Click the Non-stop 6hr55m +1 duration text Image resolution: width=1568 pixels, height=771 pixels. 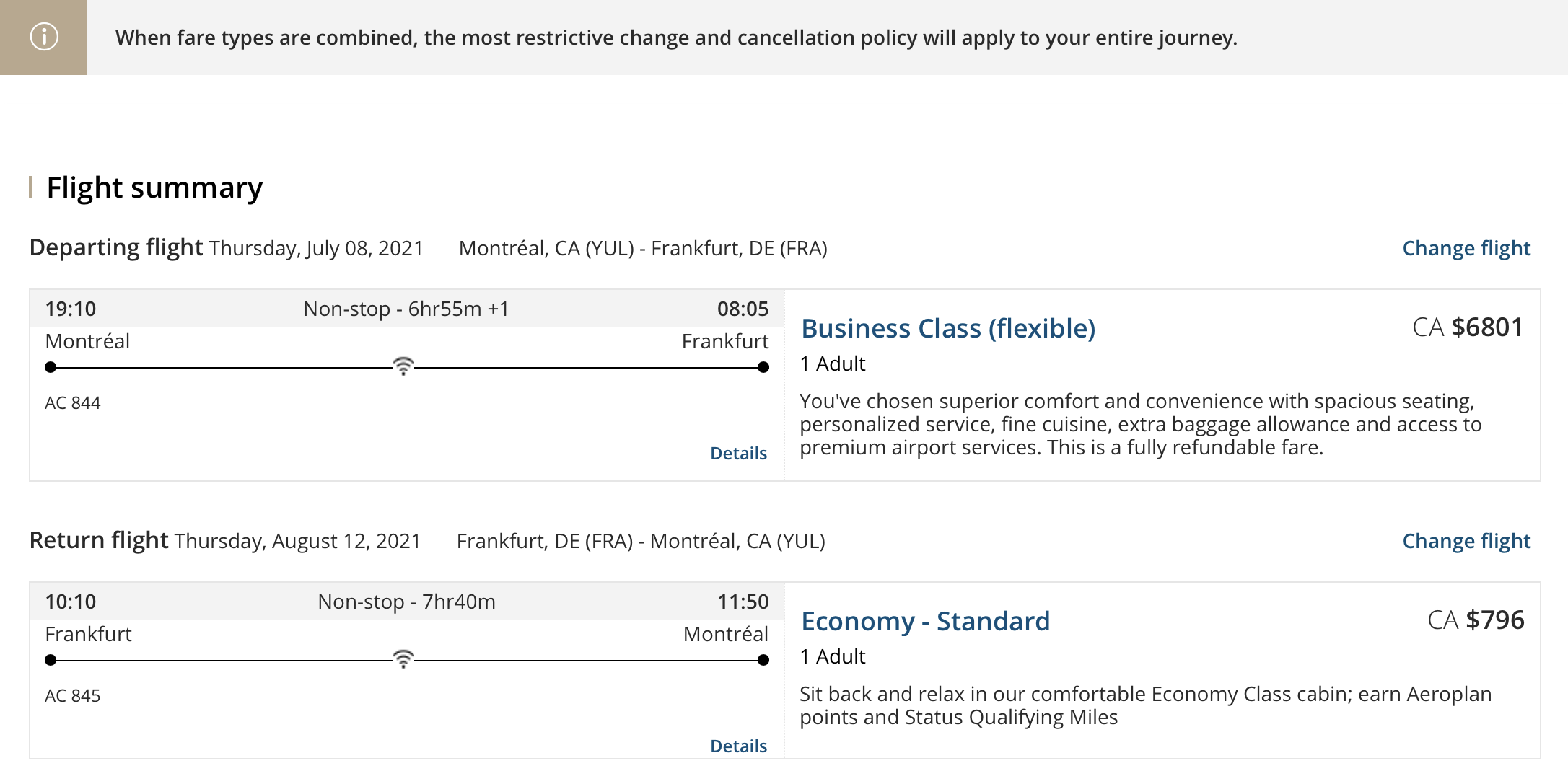click(406, 309)
